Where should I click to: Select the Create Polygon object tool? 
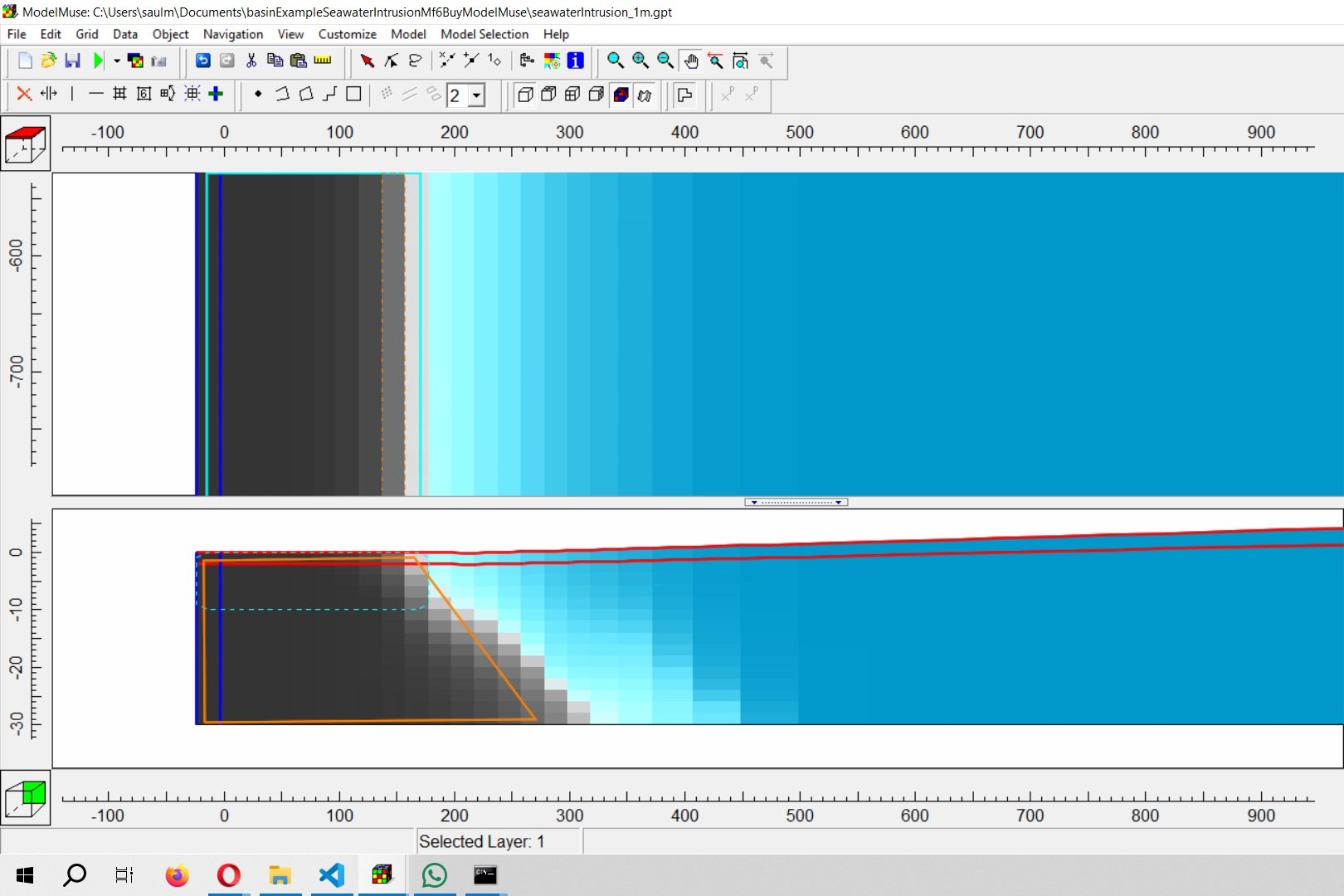click(306, 95)
